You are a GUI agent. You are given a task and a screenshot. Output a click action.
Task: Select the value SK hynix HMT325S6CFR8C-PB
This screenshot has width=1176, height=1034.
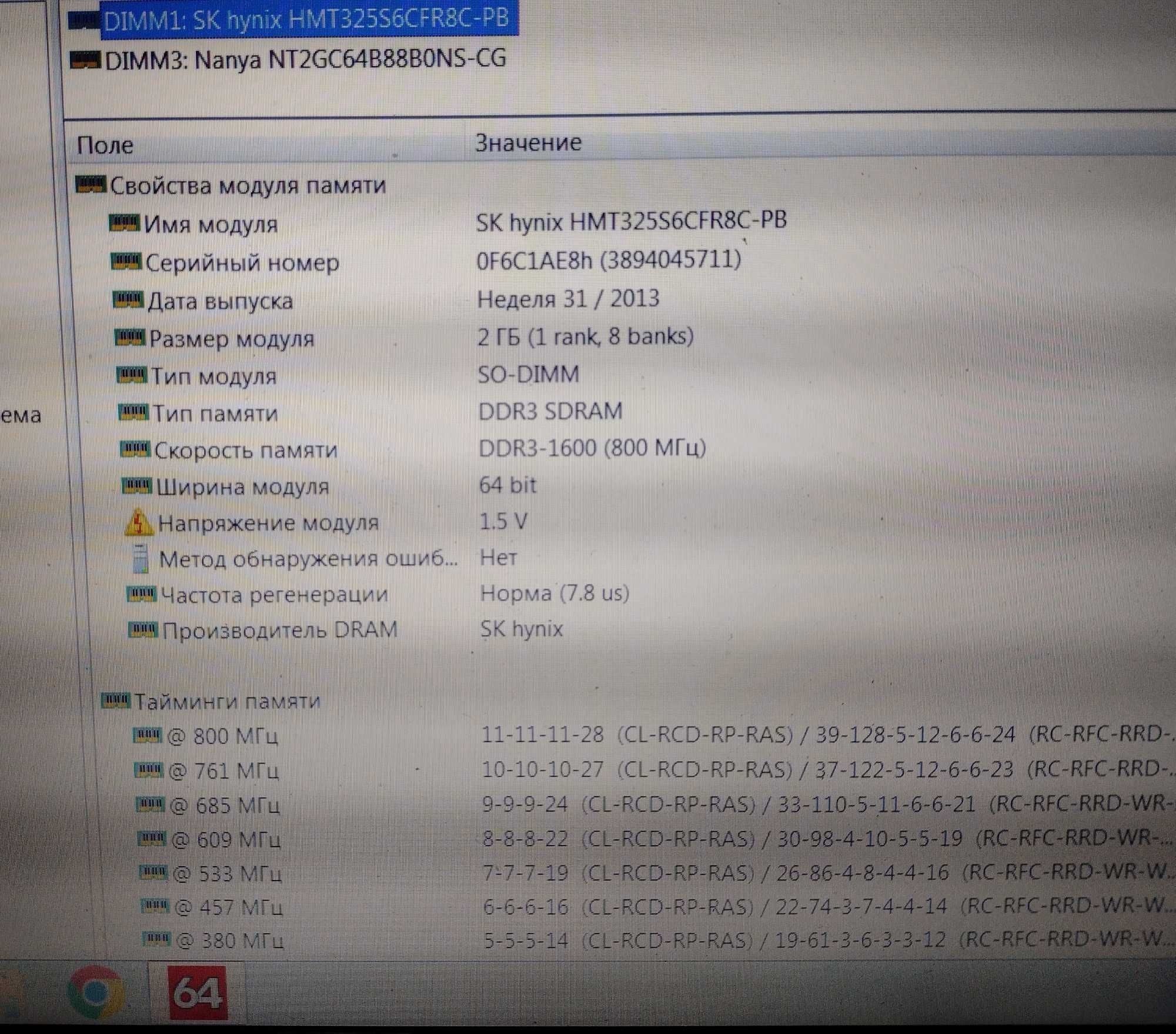632,221
